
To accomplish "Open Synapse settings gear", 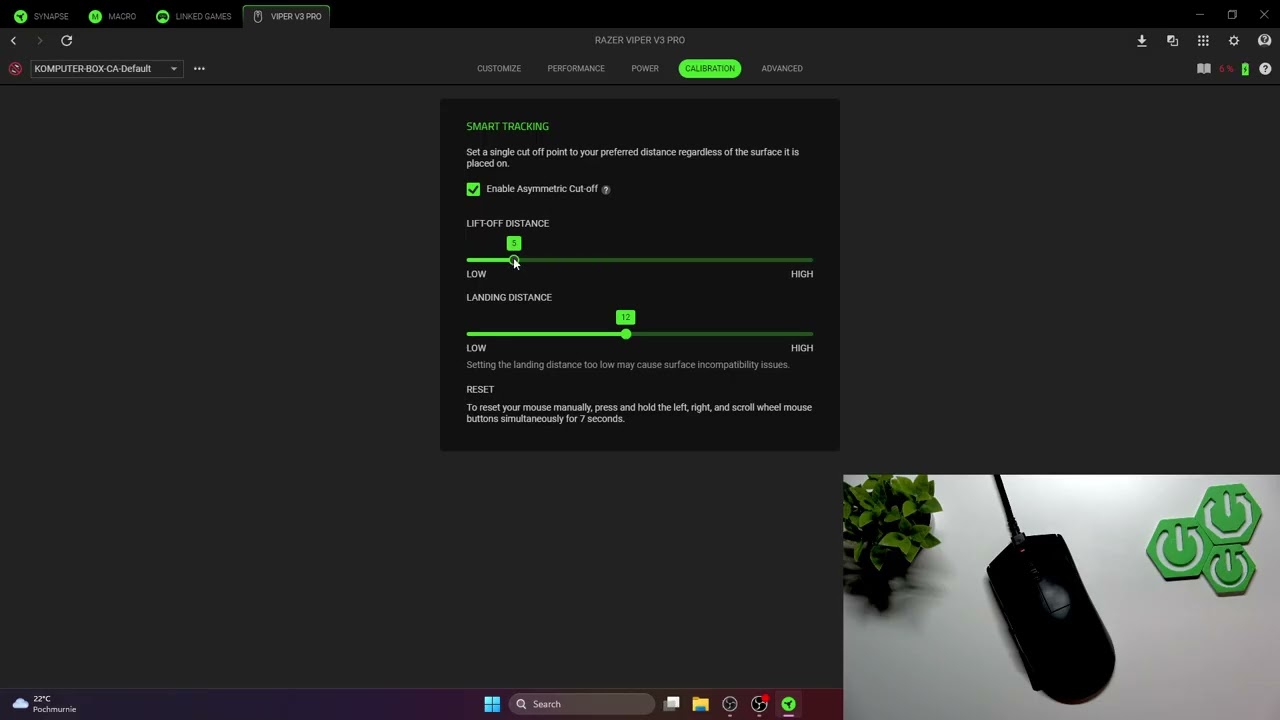I will 1234,41.
